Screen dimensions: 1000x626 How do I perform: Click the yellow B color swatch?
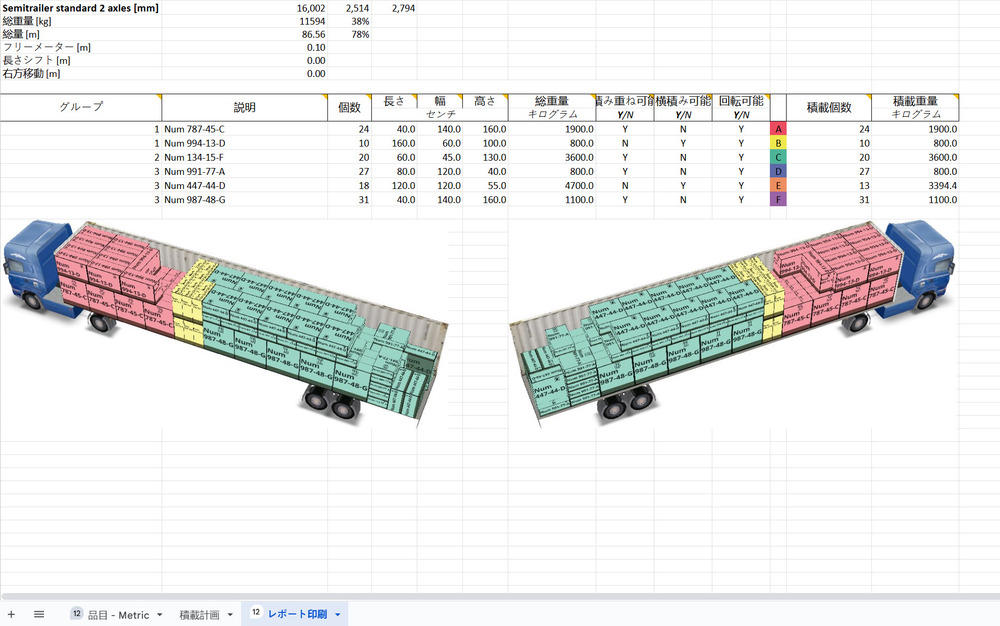(778, 143)
